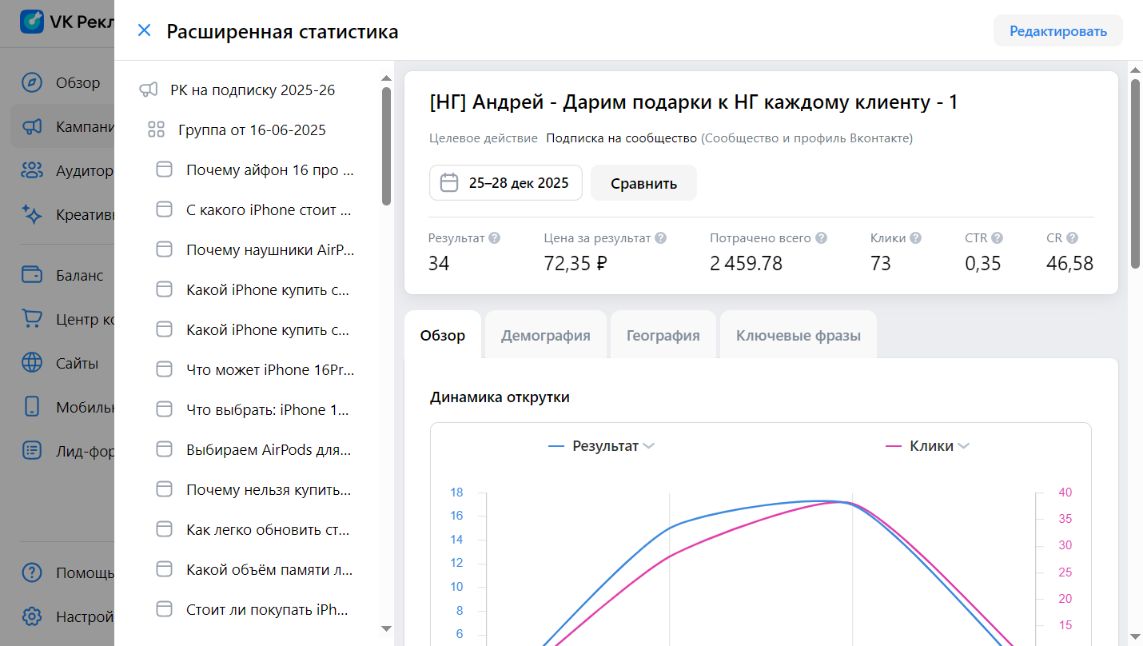Click the Креативы sparkle sidebar icon
1143x646 pixels.
click(31, 214)
